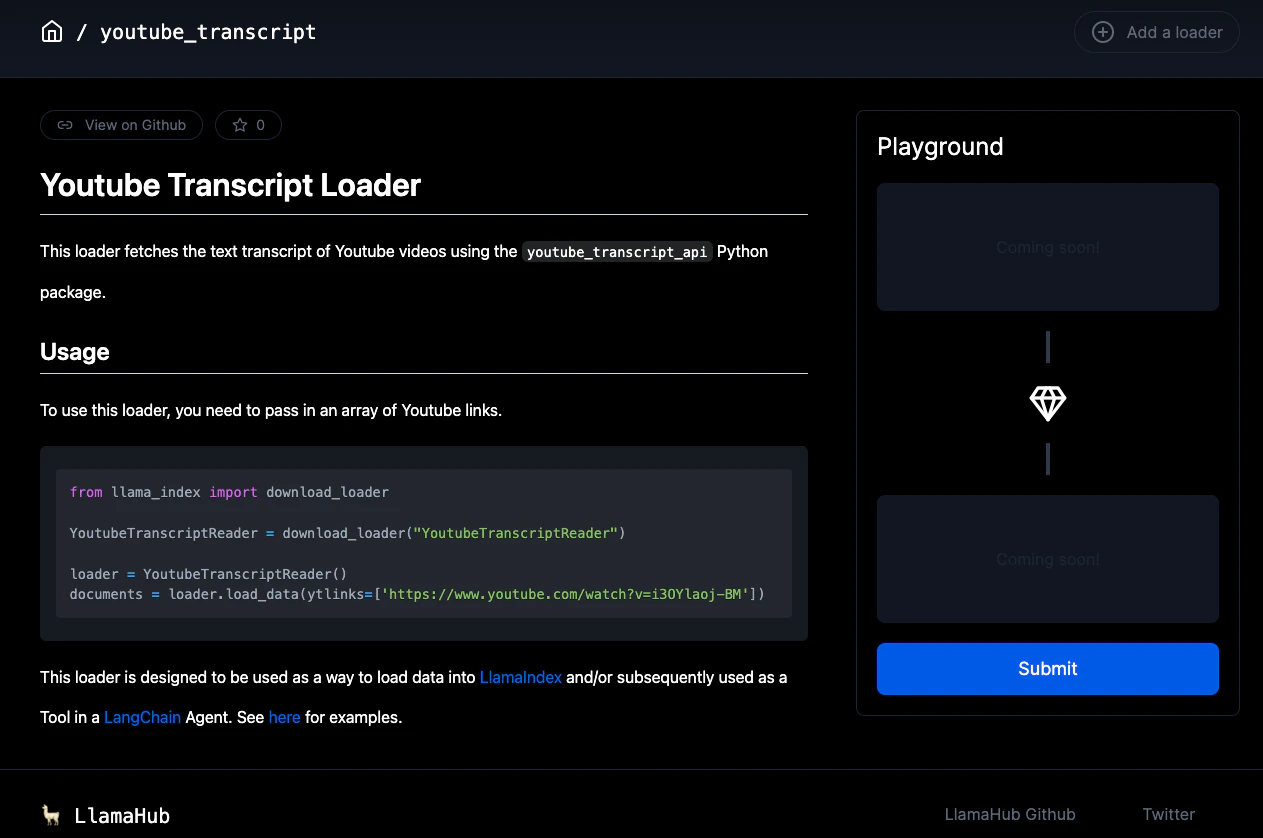This screenshot has height=838, width=1263.
Task: Click the link icon beside View on Github
Action: click(x=65, y=125)
